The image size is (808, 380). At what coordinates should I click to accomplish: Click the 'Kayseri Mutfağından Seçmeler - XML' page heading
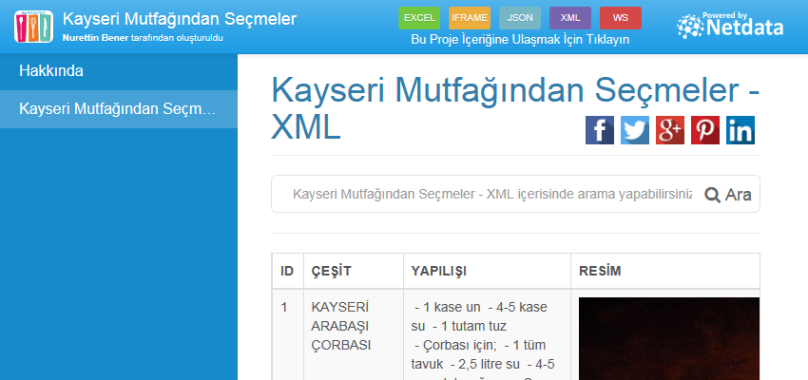point(515,108)
